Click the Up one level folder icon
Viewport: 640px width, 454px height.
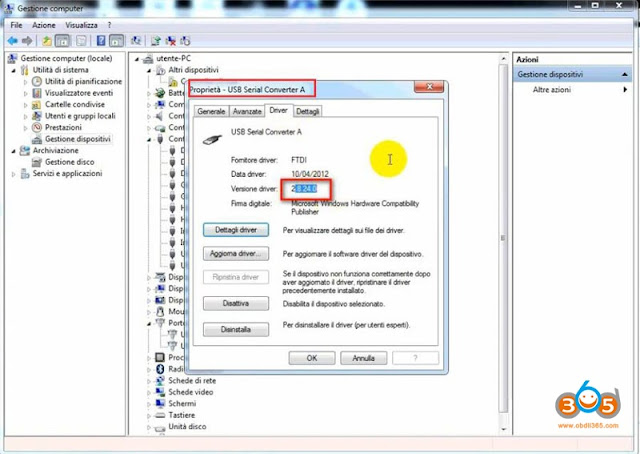click(47, 41)
